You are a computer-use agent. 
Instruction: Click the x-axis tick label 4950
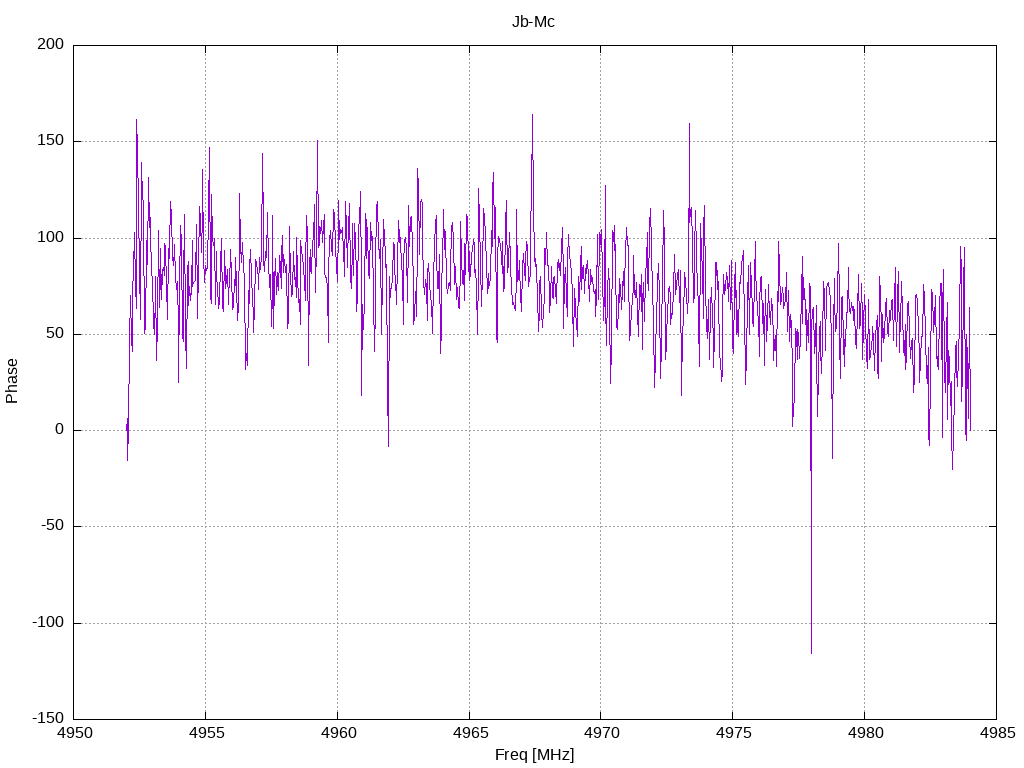[74, 733]
